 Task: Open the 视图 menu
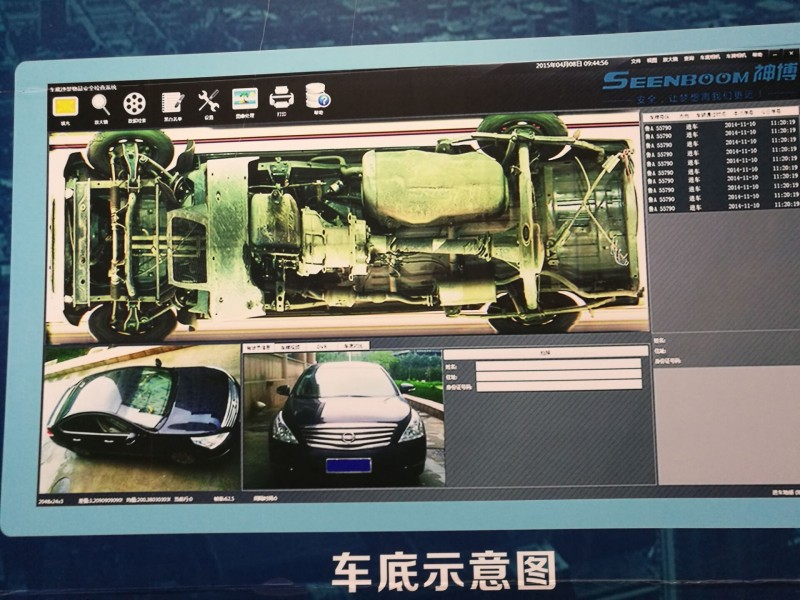652,60
